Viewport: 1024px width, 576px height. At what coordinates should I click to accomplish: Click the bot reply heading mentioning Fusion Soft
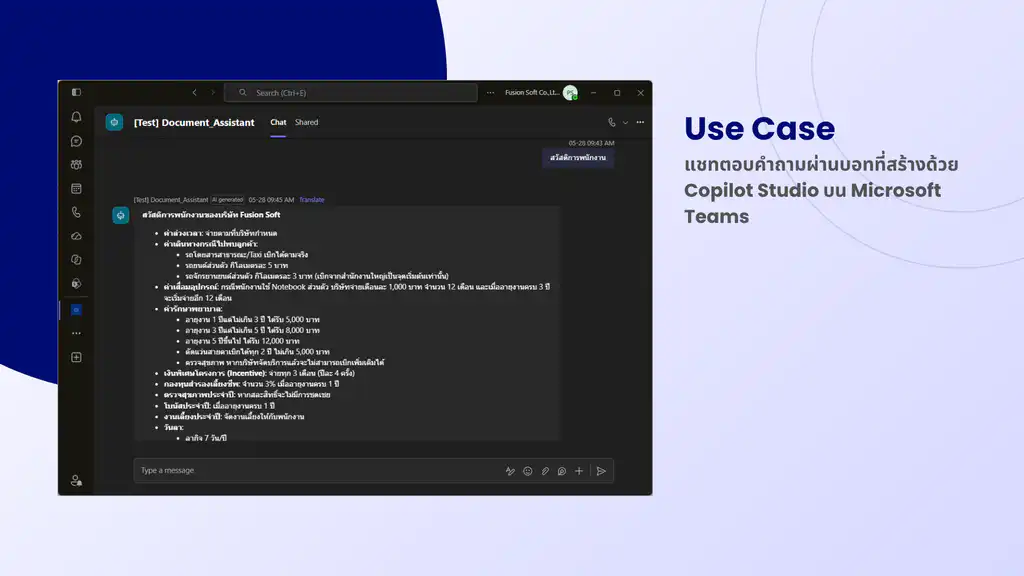[x=211, y=215]
